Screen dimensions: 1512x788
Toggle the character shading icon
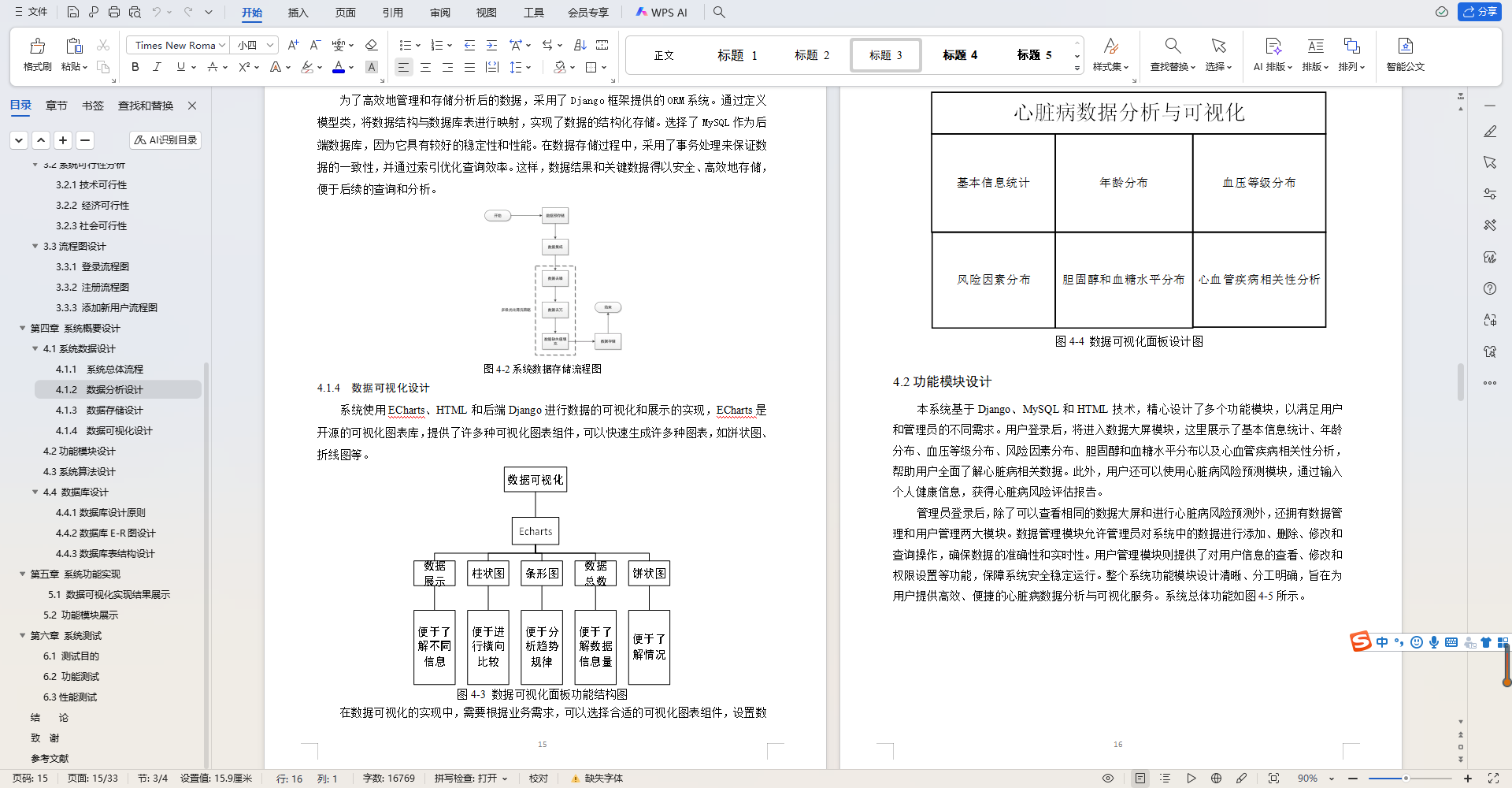[372, 67]
